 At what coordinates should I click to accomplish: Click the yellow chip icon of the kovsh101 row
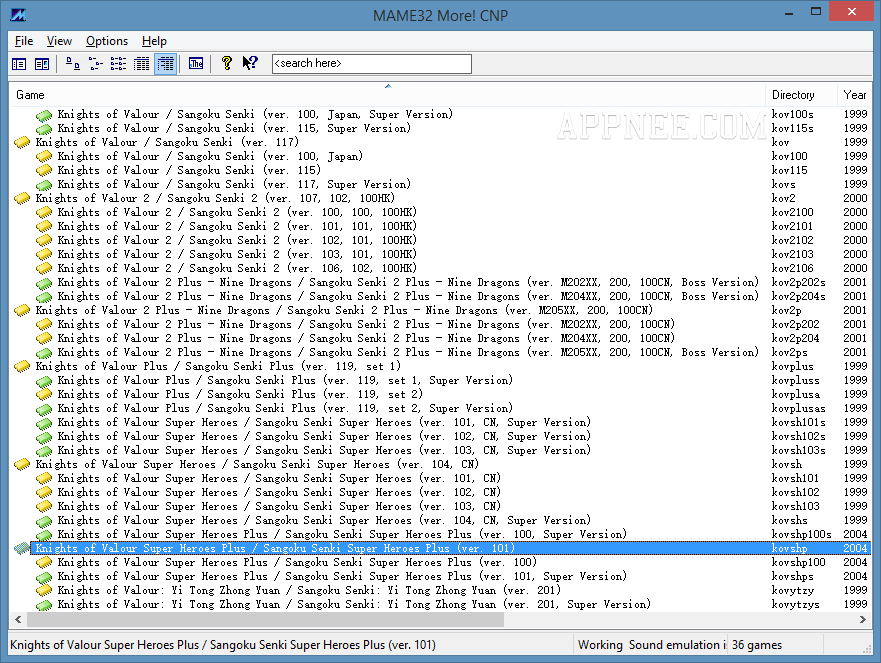tap(44, 479)
